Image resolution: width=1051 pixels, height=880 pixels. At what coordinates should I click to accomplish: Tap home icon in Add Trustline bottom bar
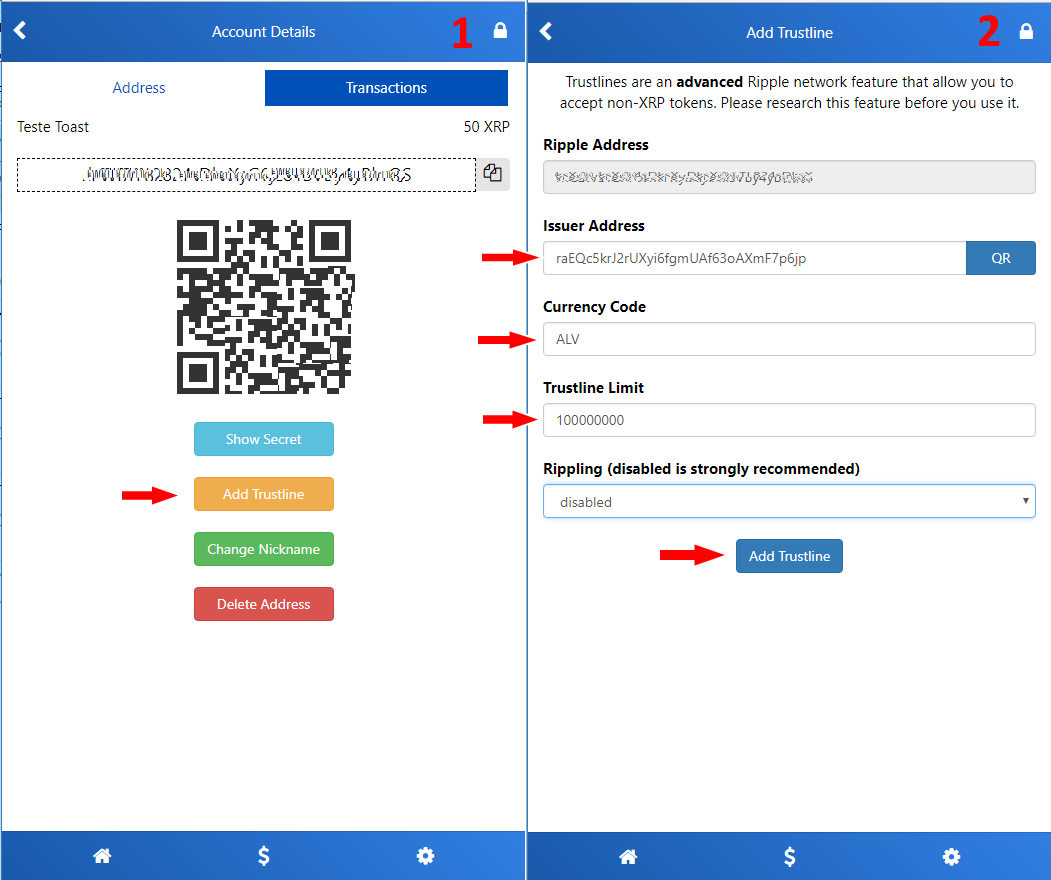(628, 856)
